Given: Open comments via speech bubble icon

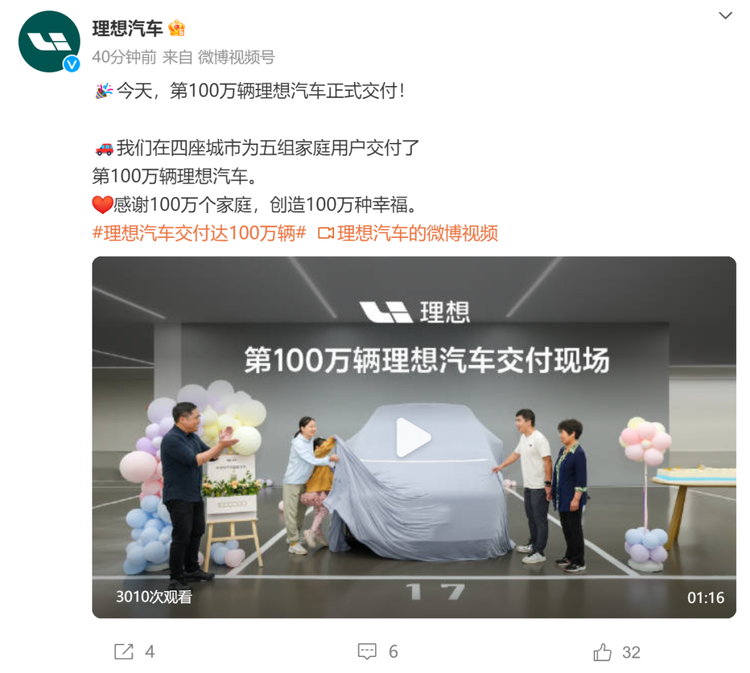Looking at the screenshot, I should (x=367, y=651).
